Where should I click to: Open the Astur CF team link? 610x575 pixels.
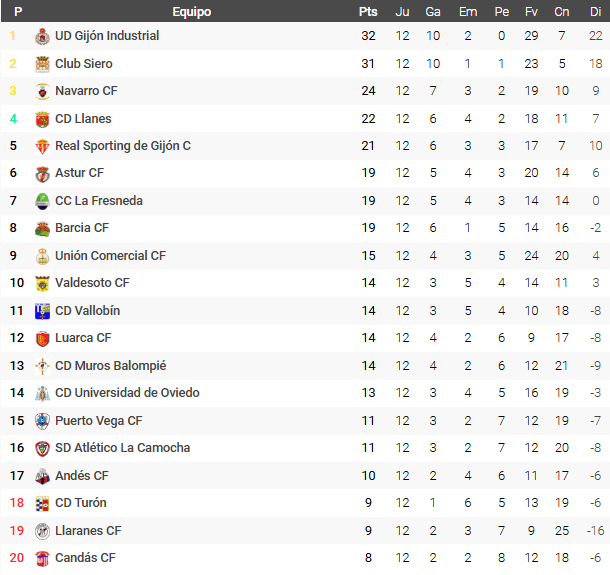click(79, 173)
